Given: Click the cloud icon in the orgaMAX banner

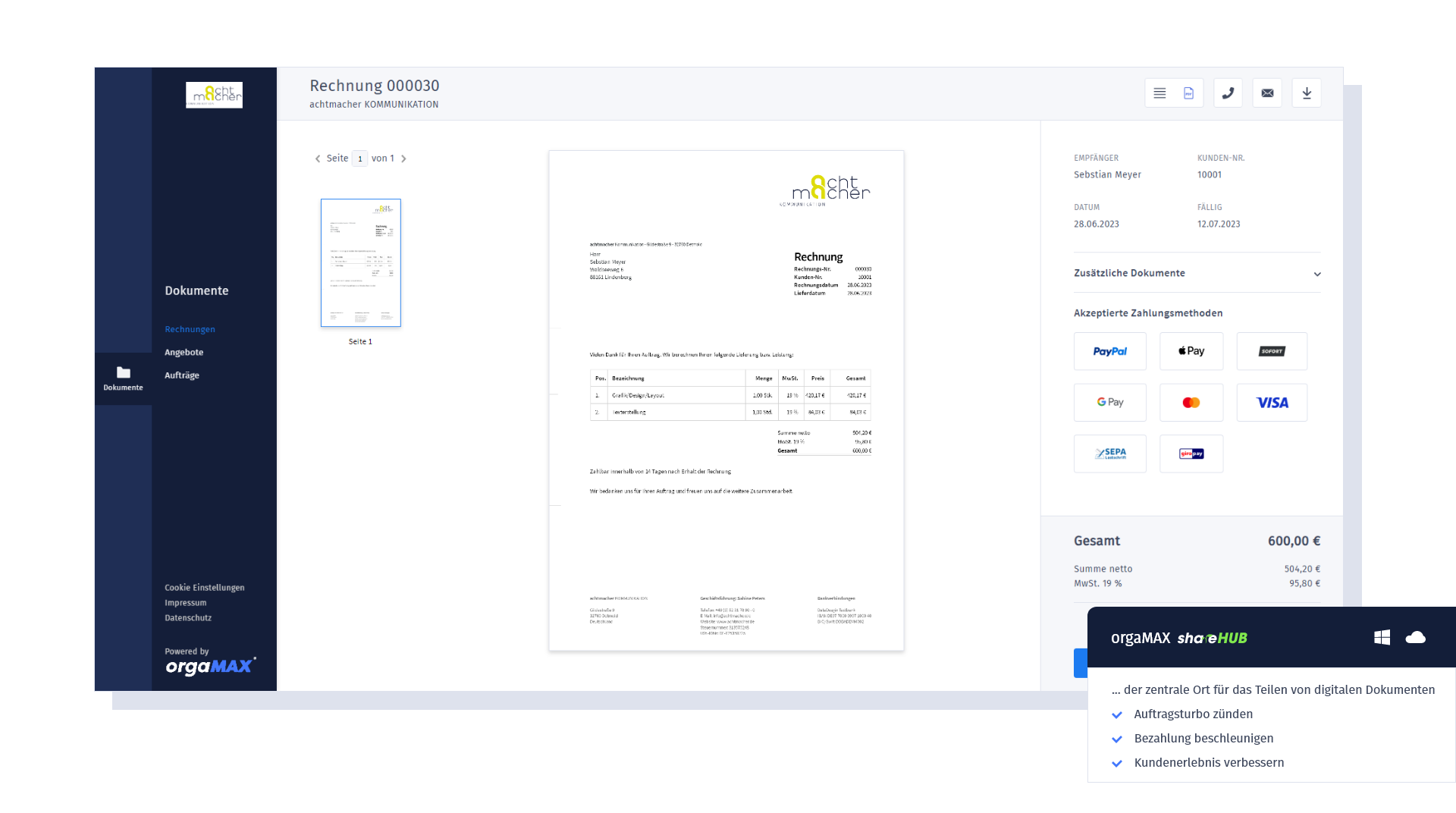Looking at the screenshot, I should click(x=1415, y=638).
